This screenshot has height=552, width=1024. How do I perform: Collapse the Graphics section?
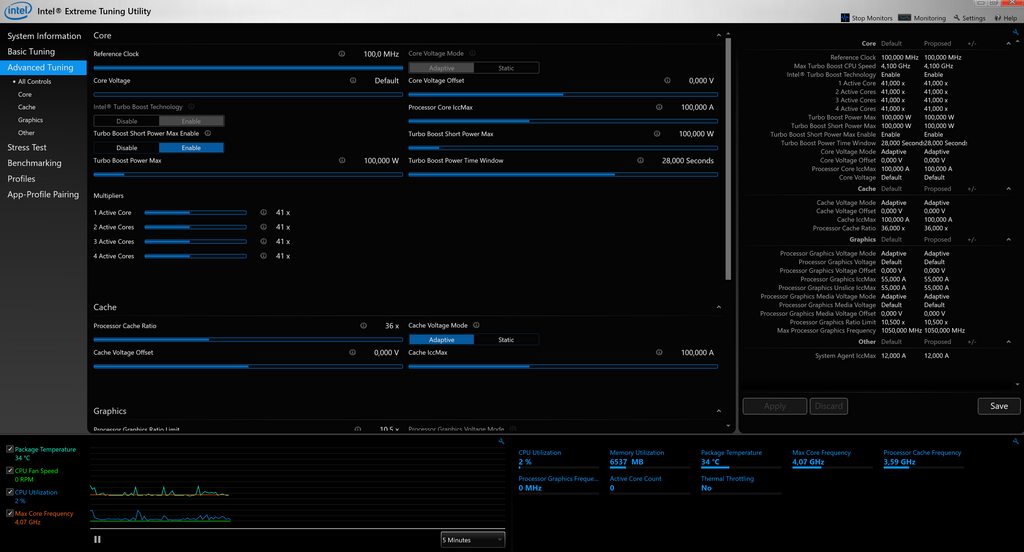[x=718, y=411]
